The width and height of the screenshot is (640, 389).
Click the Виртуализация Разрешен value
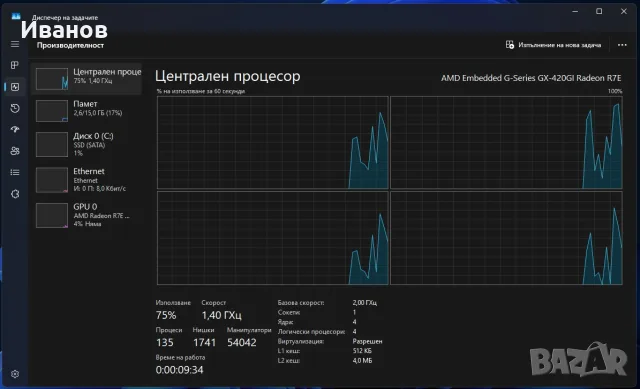coord(367,341)
